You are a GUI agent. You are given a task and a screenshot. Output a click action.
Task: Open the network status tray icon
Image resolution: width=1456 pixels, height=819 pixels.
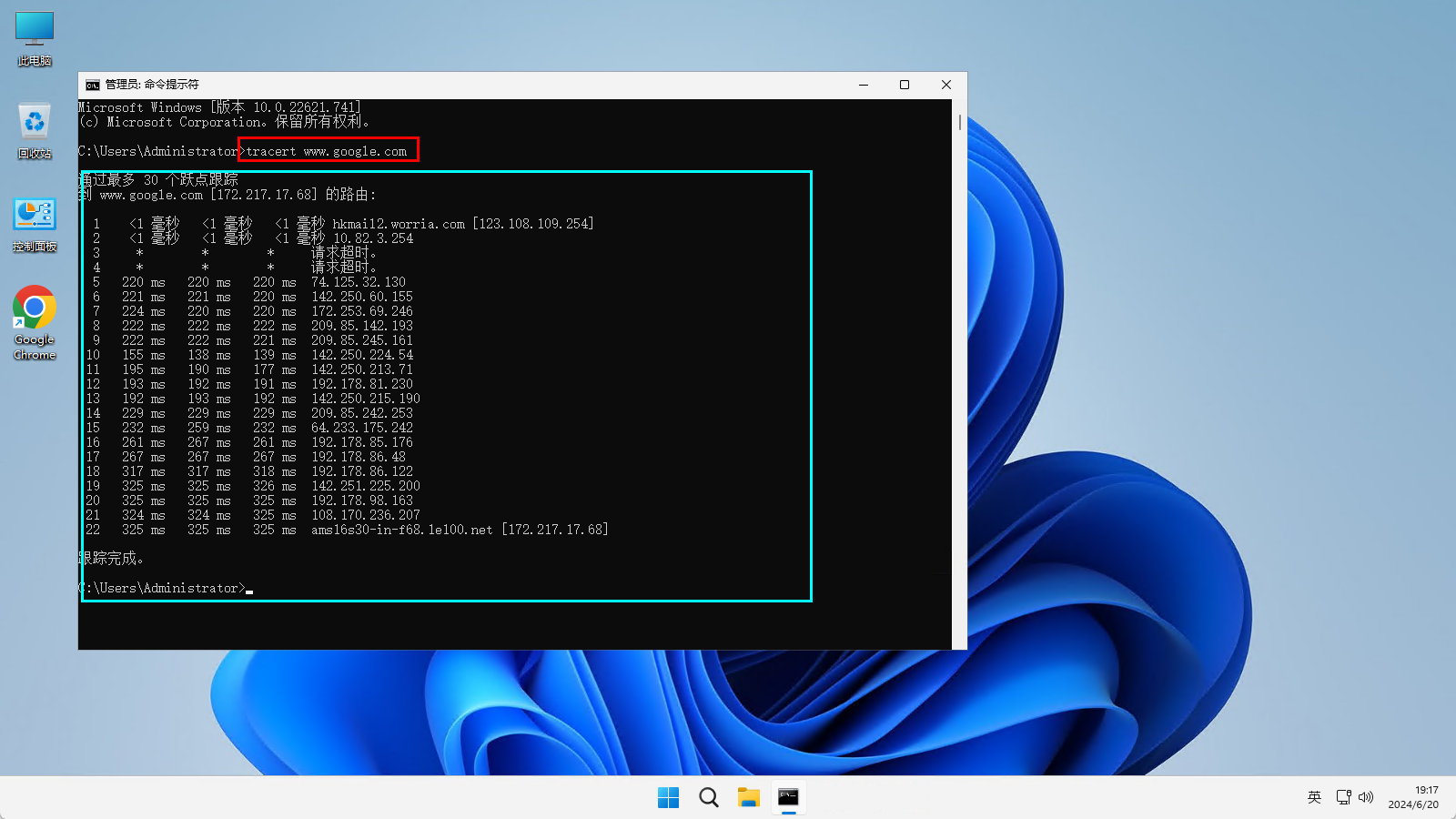coord(1343,797)
